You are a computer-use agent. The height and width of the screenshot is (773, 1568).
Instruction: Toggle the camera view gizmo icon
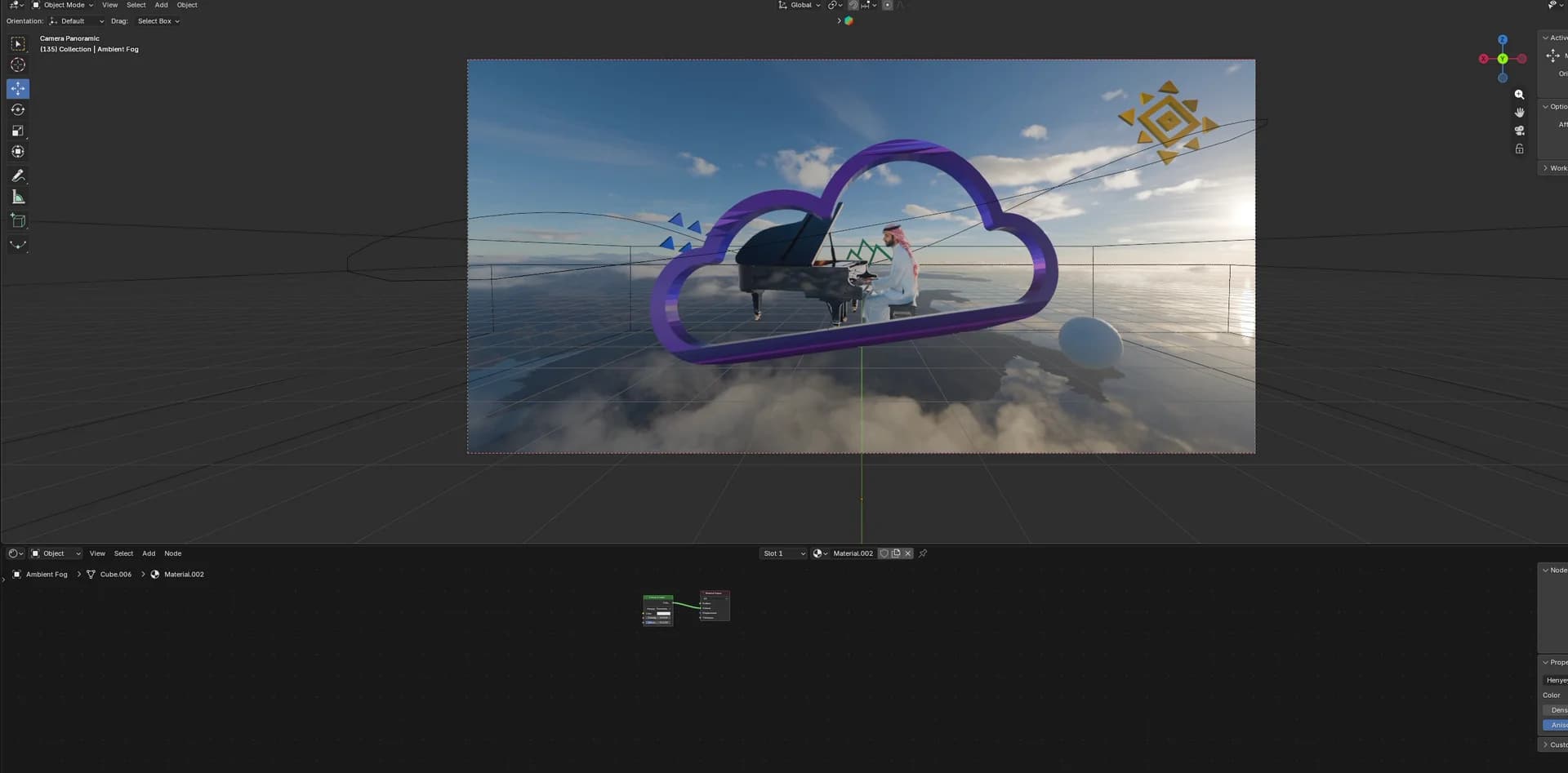(1519, 131)
